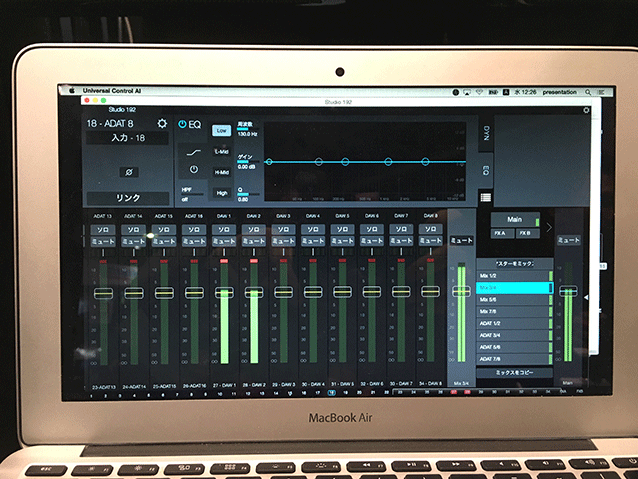
Task: Click the 23-ADAT13 channel label
Action: pos(103,387)
